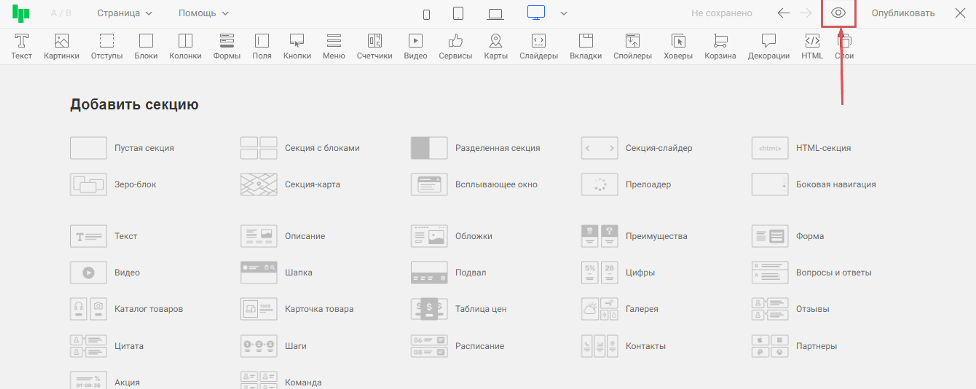Image resolution: width=976 pixels, height=389 pixels.
Task: Choose Карточка товара template
Action: 298,309
